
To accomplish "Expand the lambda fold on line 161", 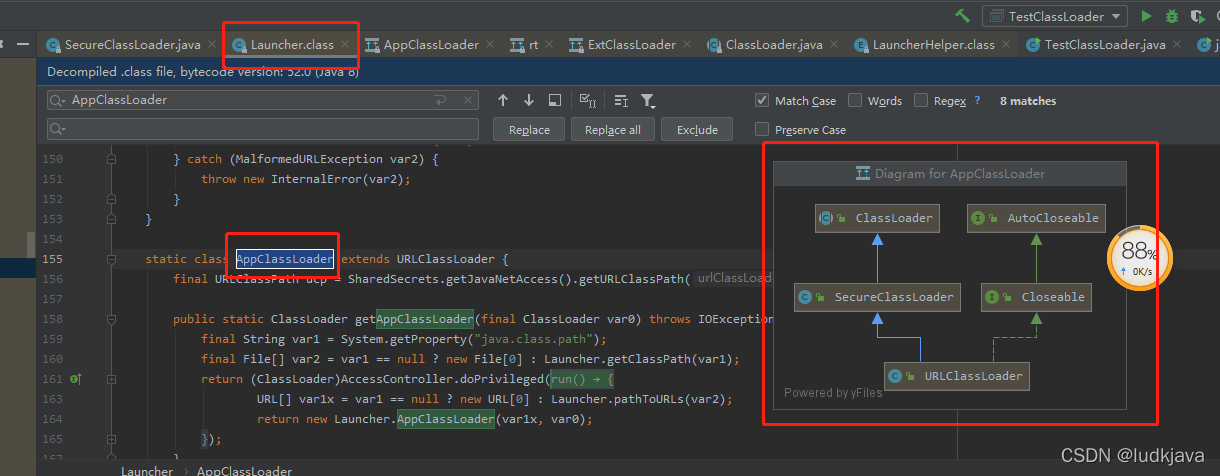I will pos(112,379).
